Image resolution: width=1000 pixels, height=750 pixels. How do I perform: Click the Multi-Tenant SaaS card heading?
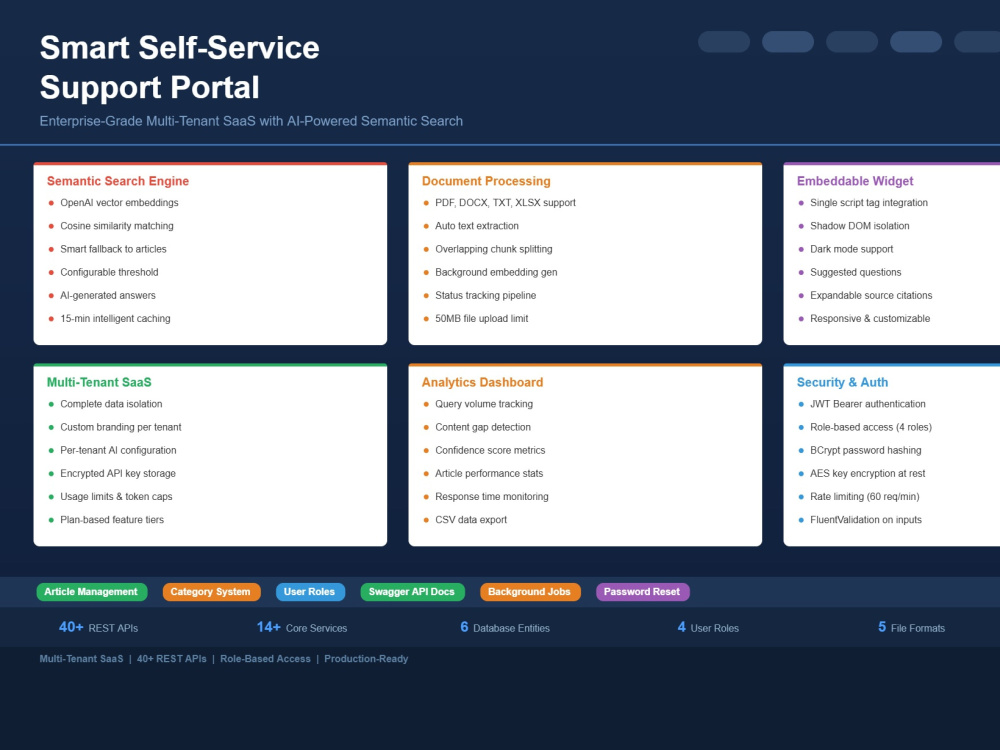pos(99,383)
